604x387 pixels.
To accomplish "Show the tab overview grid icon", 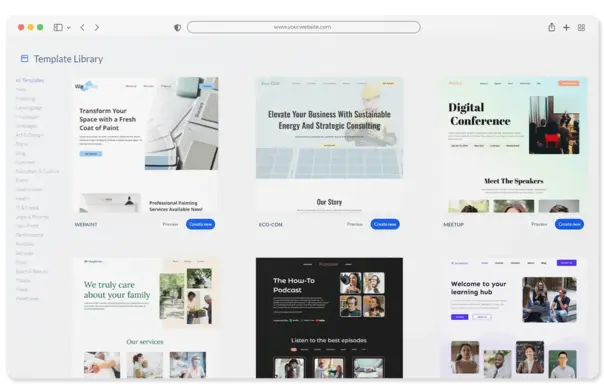I will pos(581,27).
